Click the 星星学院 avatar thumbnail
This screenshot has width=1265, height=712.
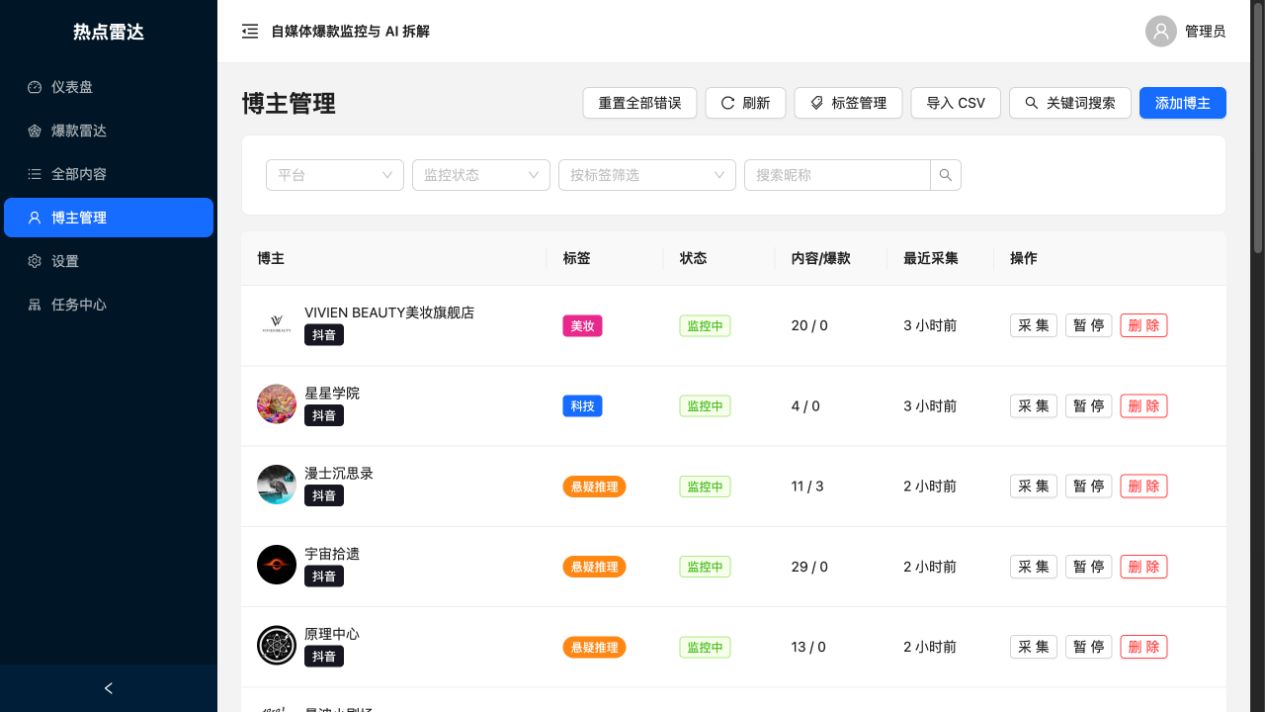point(277,404)
